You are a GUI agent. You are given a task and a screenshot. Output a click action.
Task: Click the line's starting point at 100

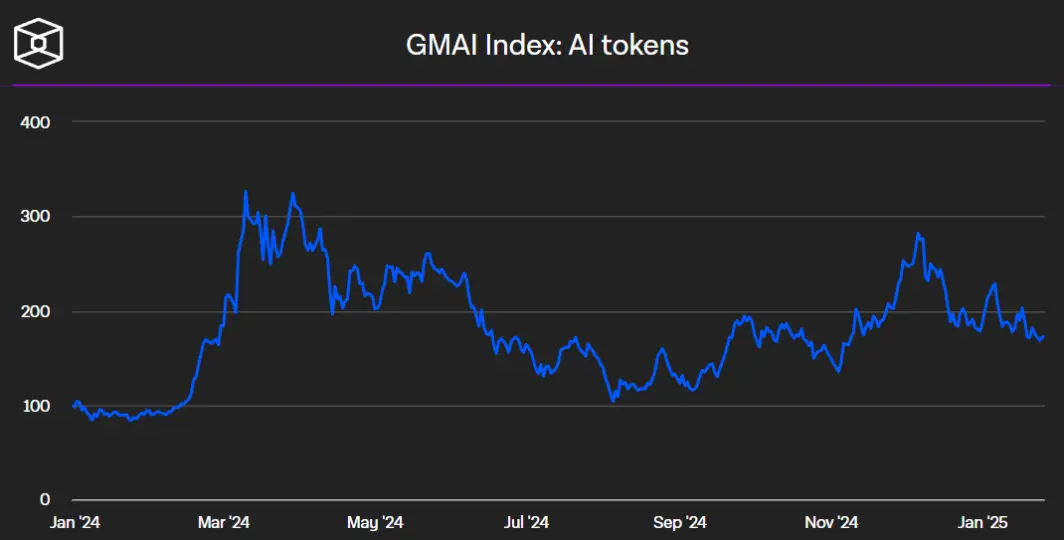(x=73, y=406)
